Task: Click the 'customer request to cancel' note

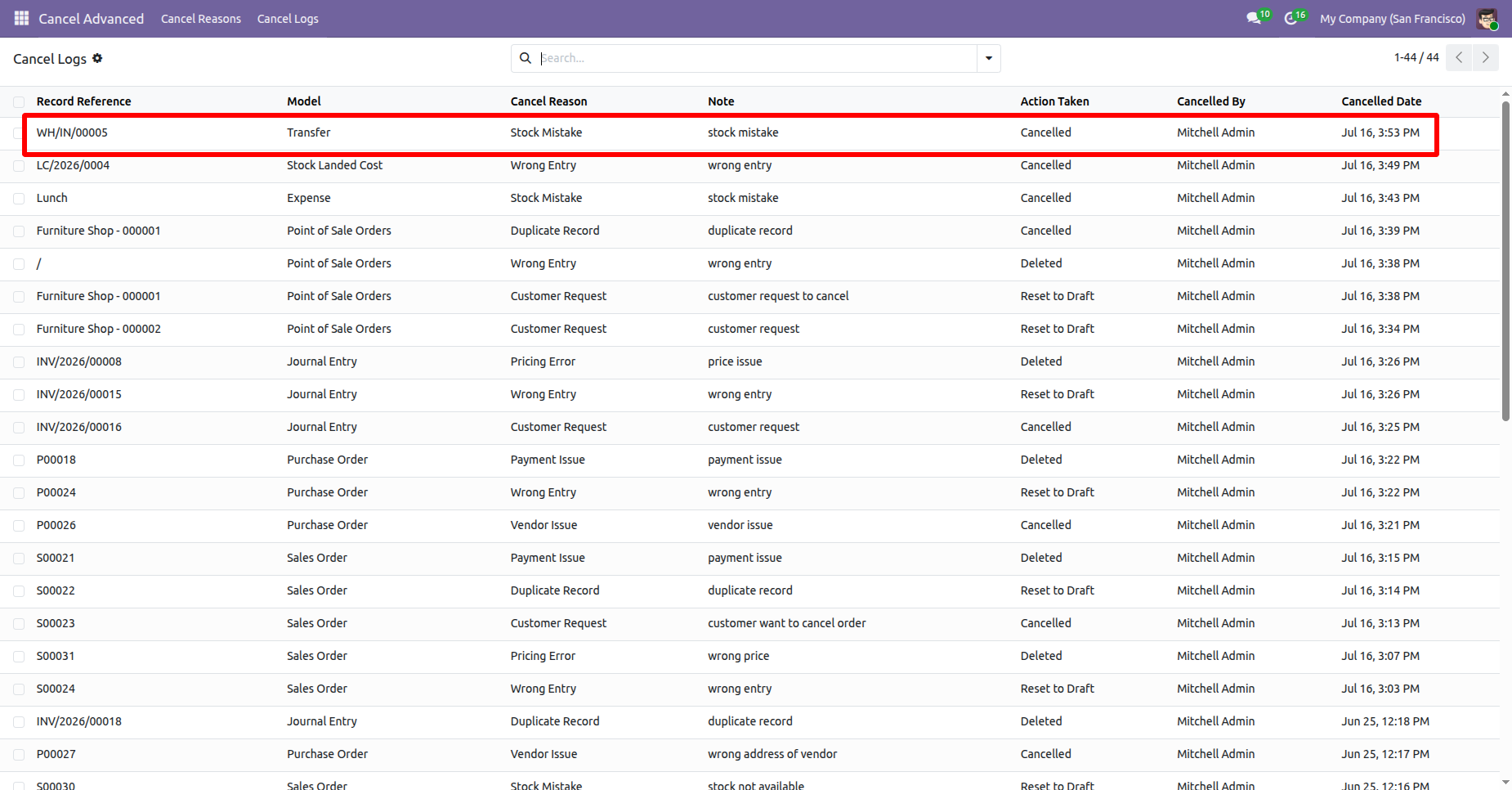Action: pyautogui.click(x=778, y=296)
